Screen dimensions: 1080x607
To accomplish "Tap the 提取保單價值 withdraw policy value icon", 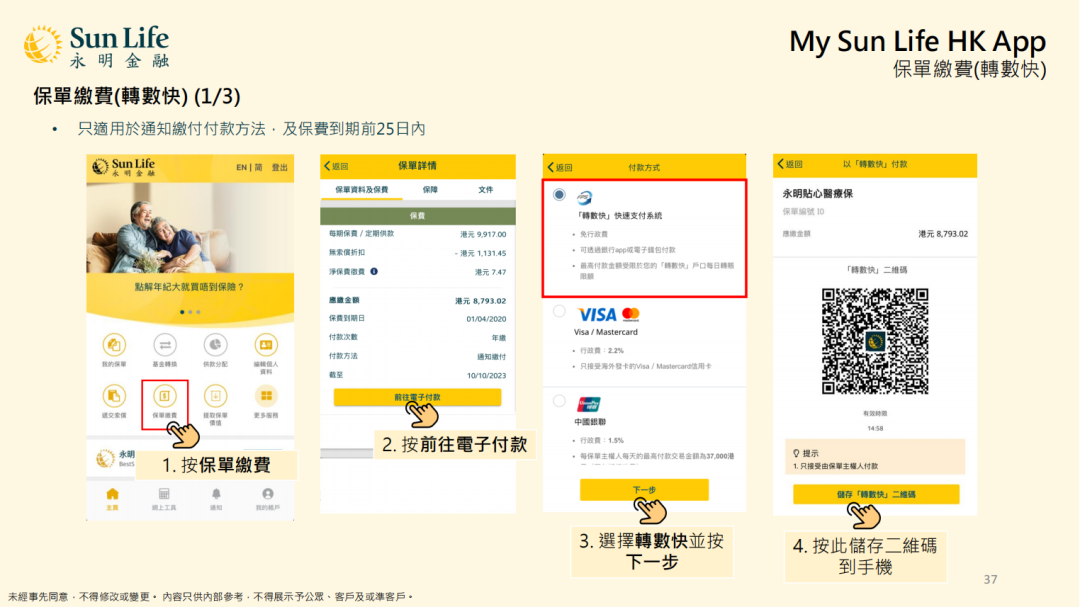I will pyautogui.click(x=216, y=396).
